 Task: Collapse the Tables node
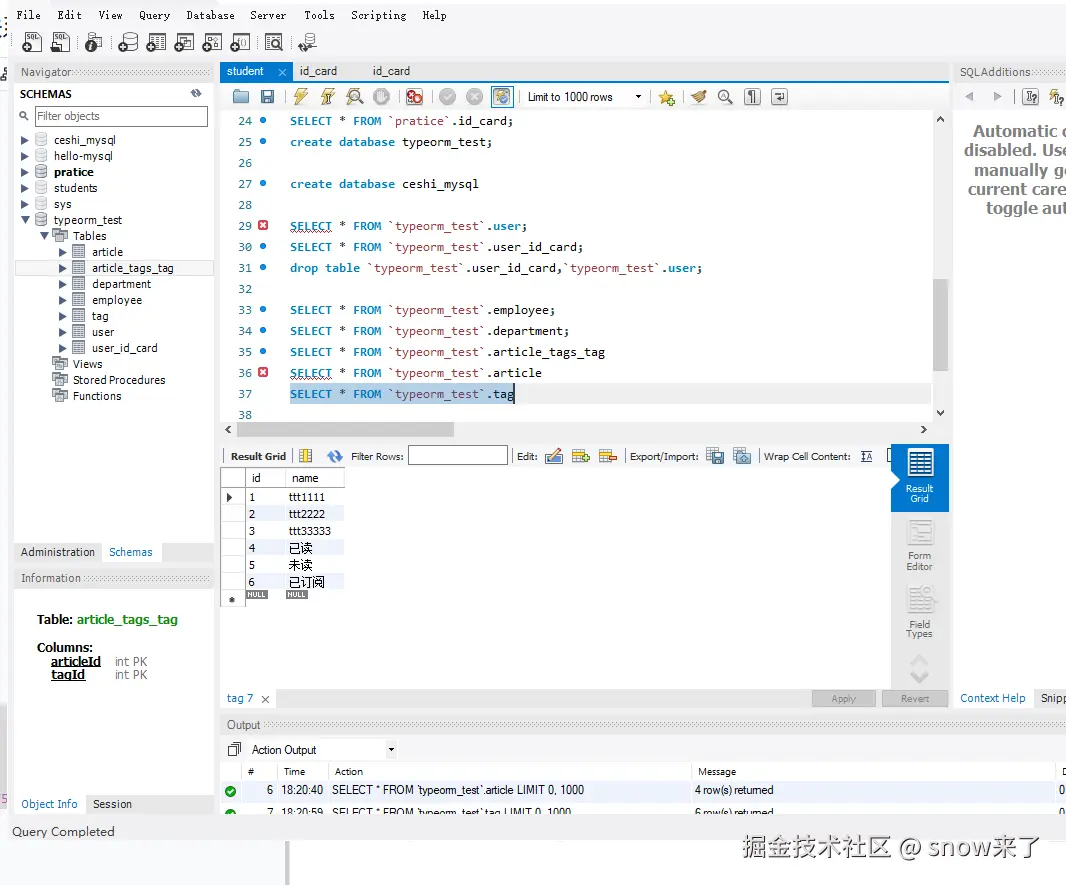(x=44, y=235)
